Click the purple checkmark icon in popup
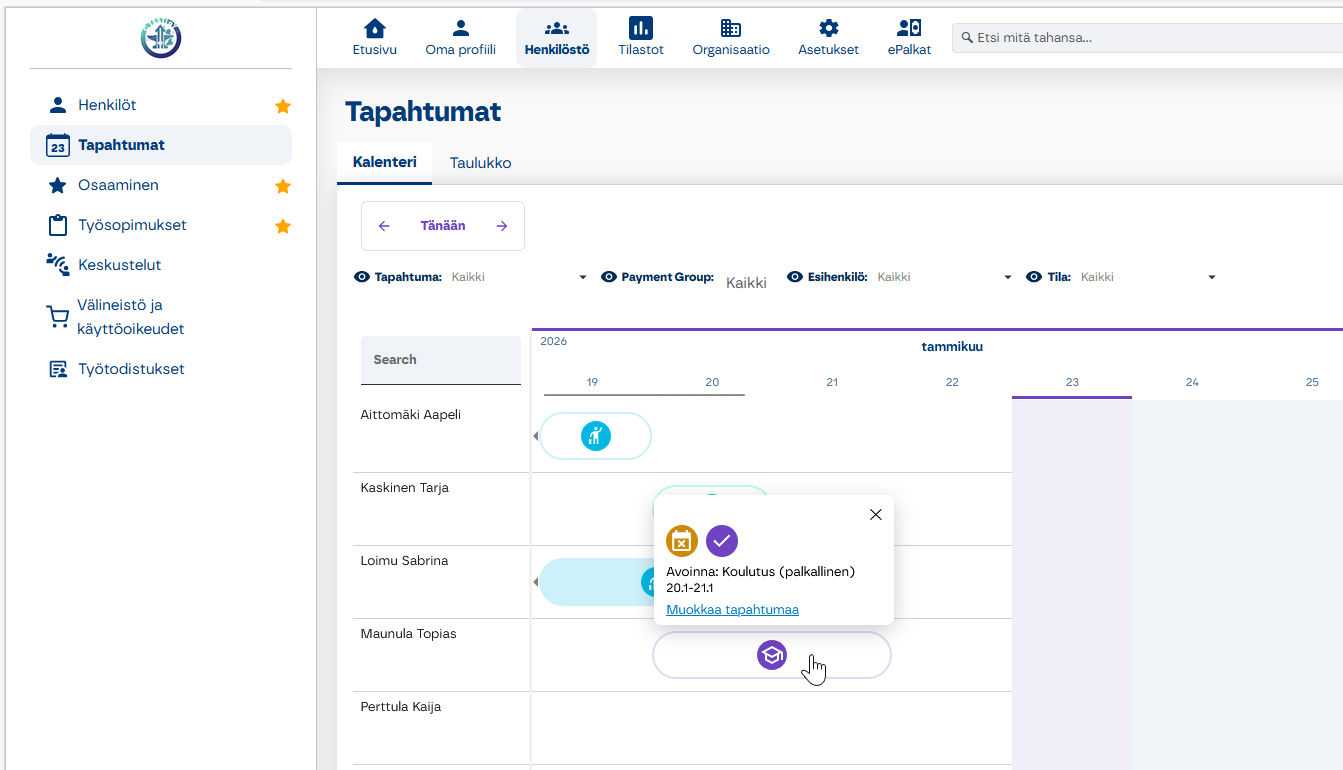 [x=722, y=541]
